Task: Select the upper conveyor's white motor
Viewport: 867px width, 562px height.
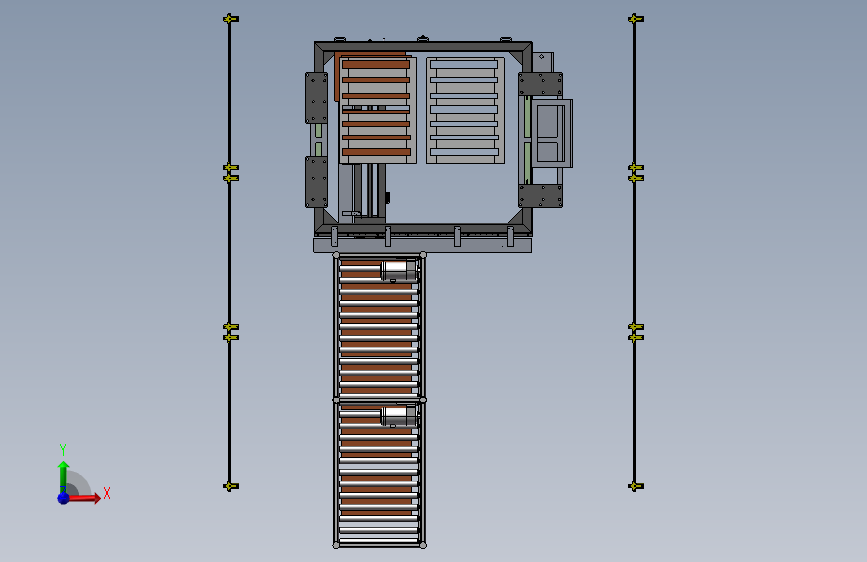Action: click(398, 270)
